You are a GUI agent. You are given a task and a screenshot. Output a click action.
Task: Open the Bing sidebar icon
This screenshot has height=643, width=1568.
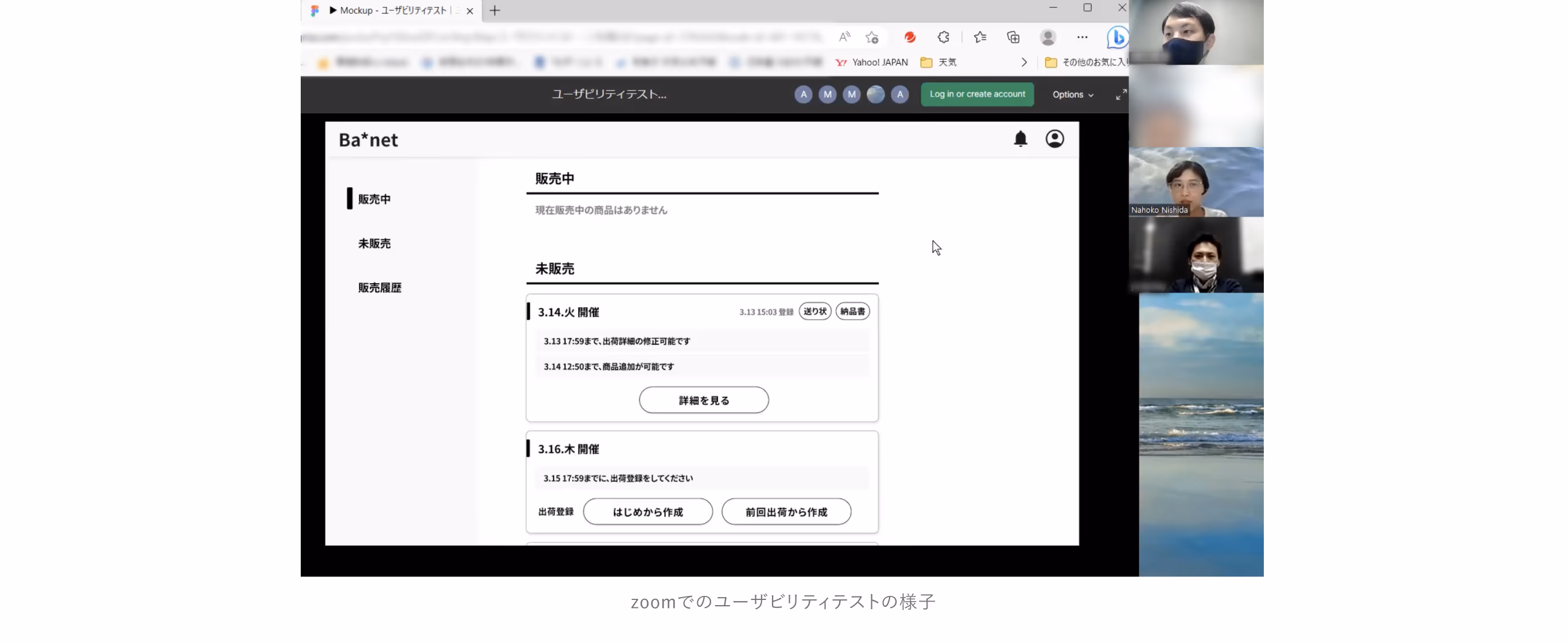[1117, 37]
